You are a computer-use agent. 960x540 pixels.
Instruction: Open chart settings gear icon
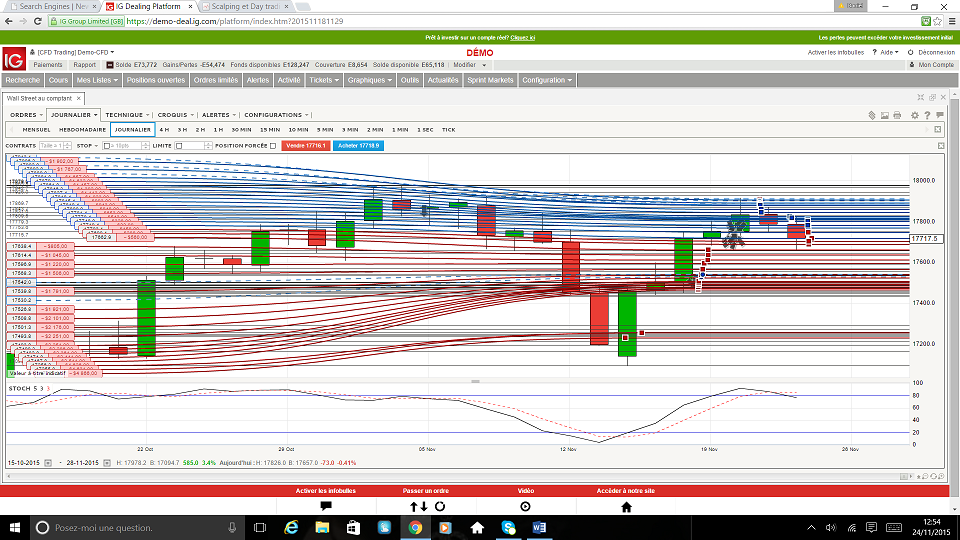(915, 115)
